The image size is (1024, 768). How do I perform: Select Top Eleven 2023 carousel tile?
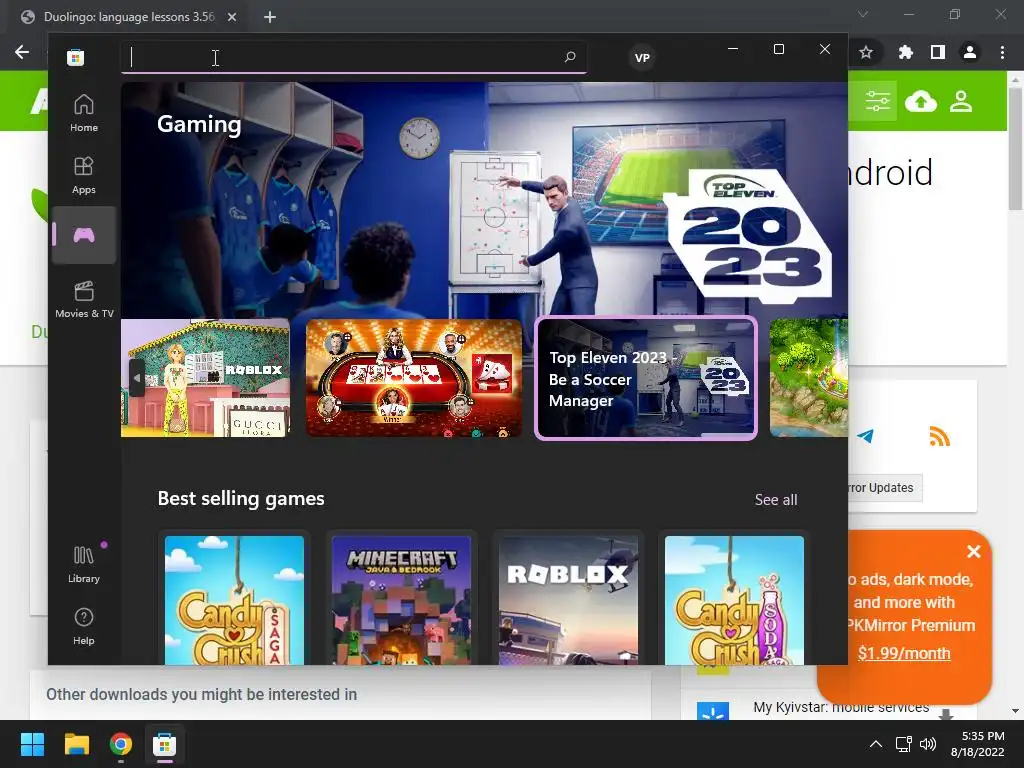pos(646,378)
